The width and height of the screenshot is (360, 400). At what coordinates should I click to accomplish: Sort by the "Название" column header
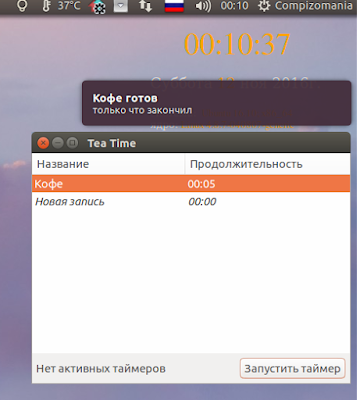(x=108, y=164)
